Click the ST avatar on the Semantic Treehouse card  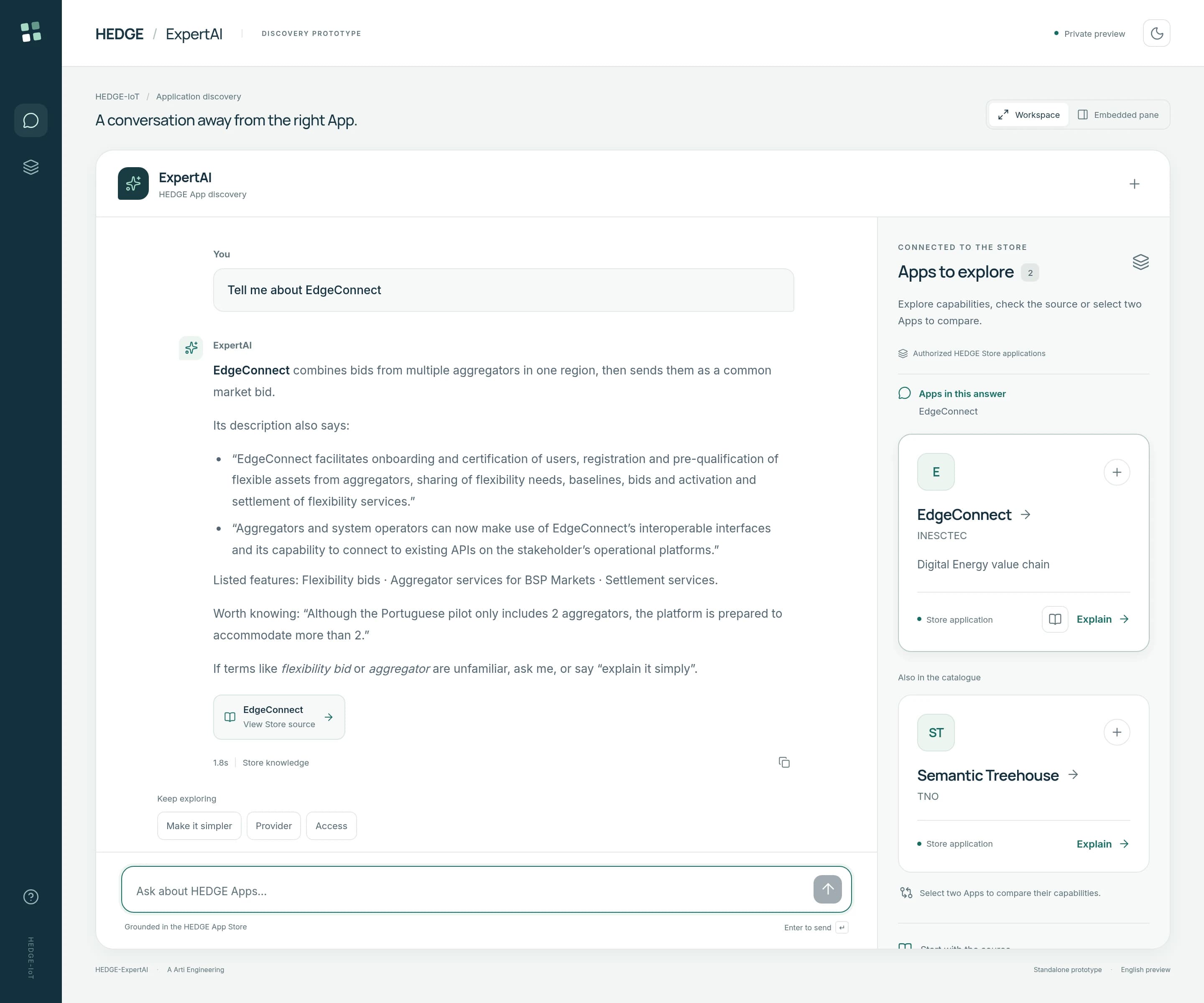point(936,733)
